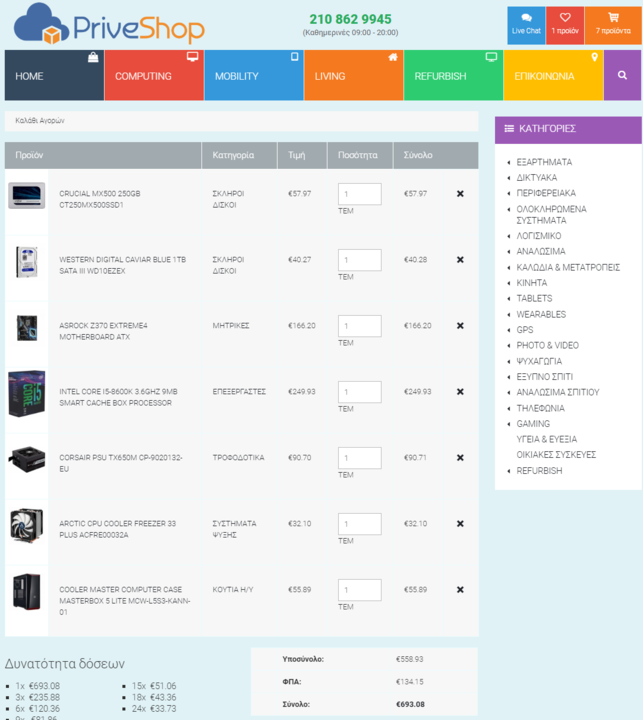
Task: Expand the ΟΛΟΚΛΗΡΩΜΕΝΑ ΣΥΣΤΗΜΑΤΑ category
Action: point(551,214)
